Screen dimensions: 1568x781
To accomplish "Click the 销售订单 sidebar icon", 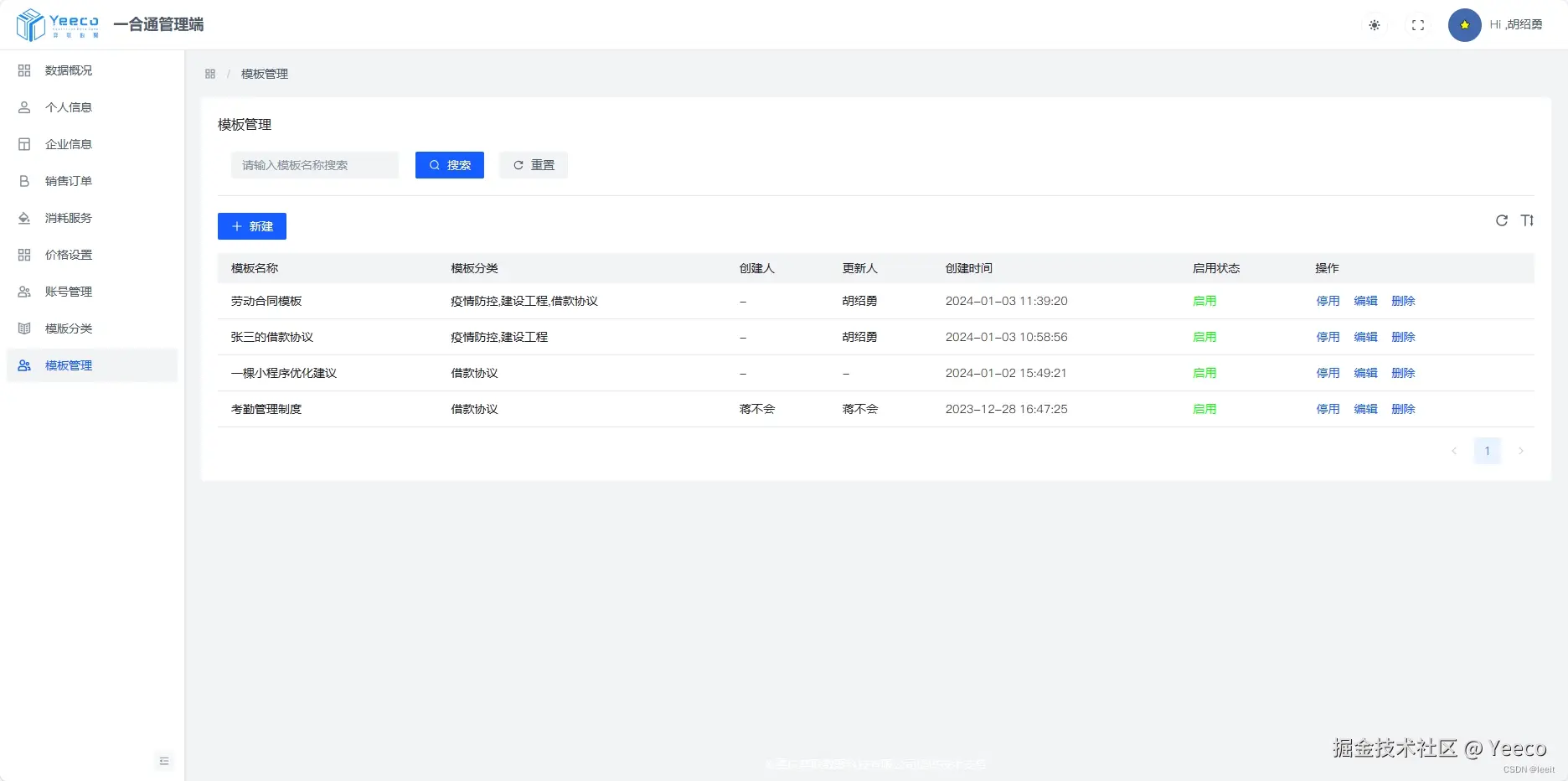I will point(24,181).
